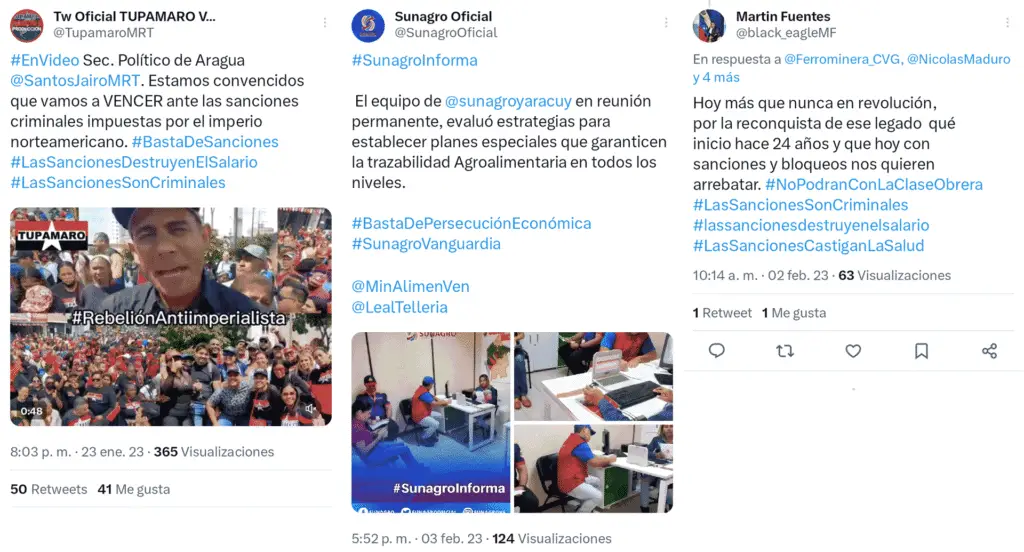Image resolution: width=1024 pixels, height=552 pixels.
Task: Open Martin Fuentes profile avatar
Action: click(x=709, y=25)
